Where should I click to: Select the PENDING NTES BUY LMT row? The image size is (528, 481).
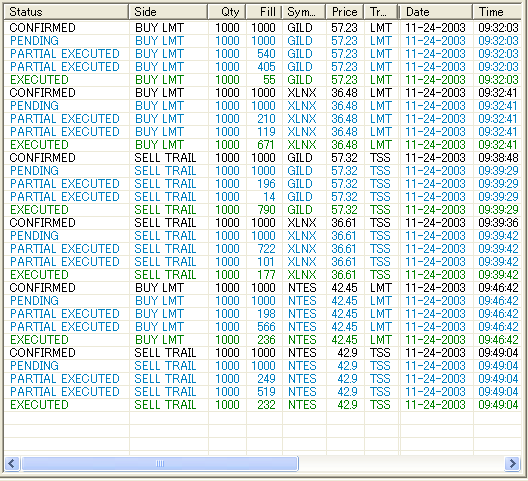click(263, 301)
